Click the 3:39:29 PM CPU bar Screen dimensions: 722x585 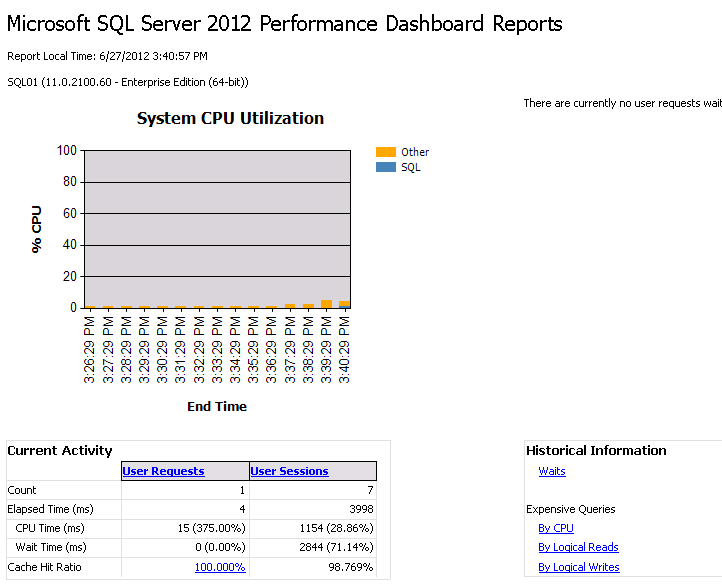(326, 304)
